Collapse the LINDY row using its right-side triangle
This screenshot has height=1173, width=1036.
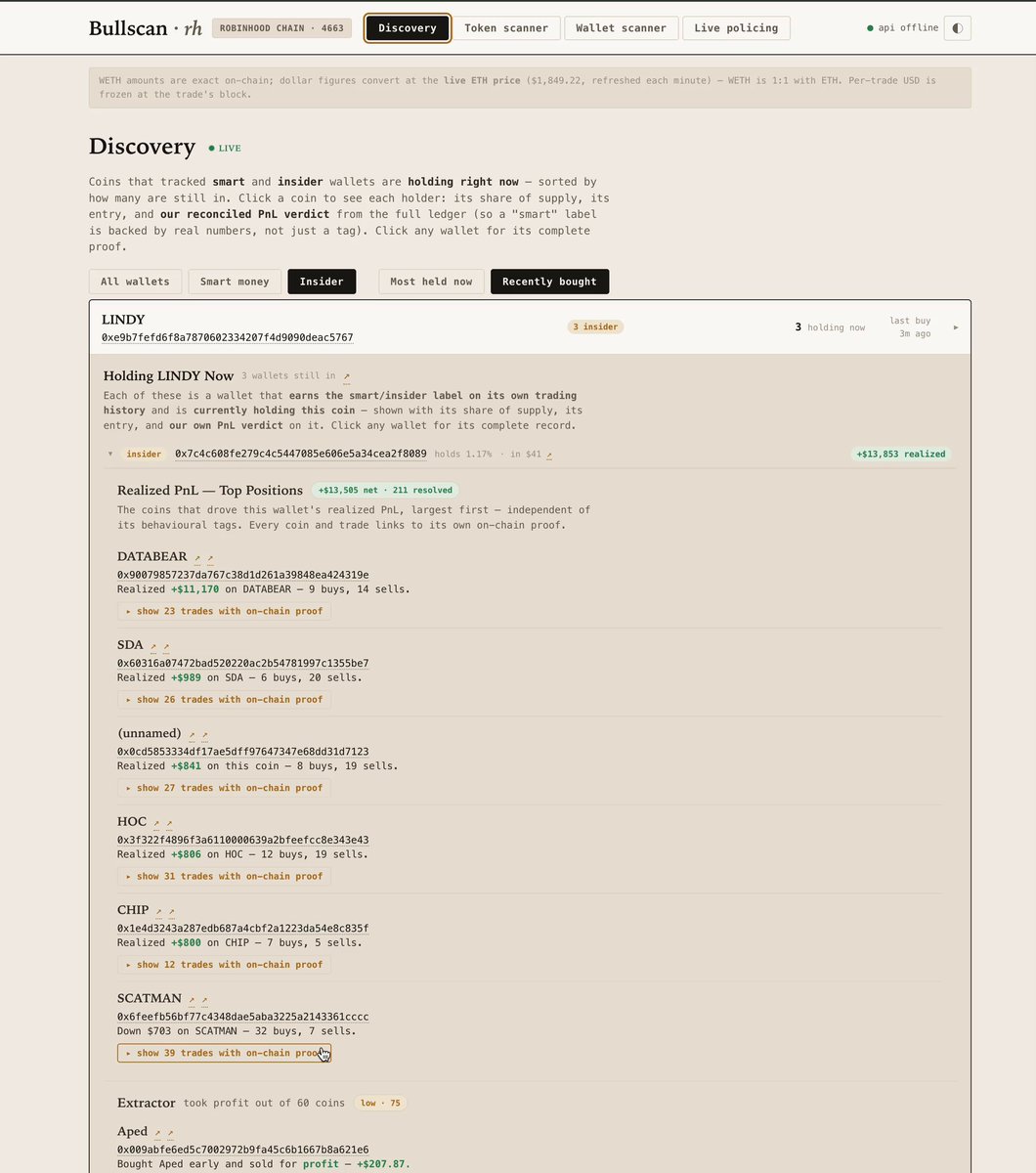pos(956,327)
